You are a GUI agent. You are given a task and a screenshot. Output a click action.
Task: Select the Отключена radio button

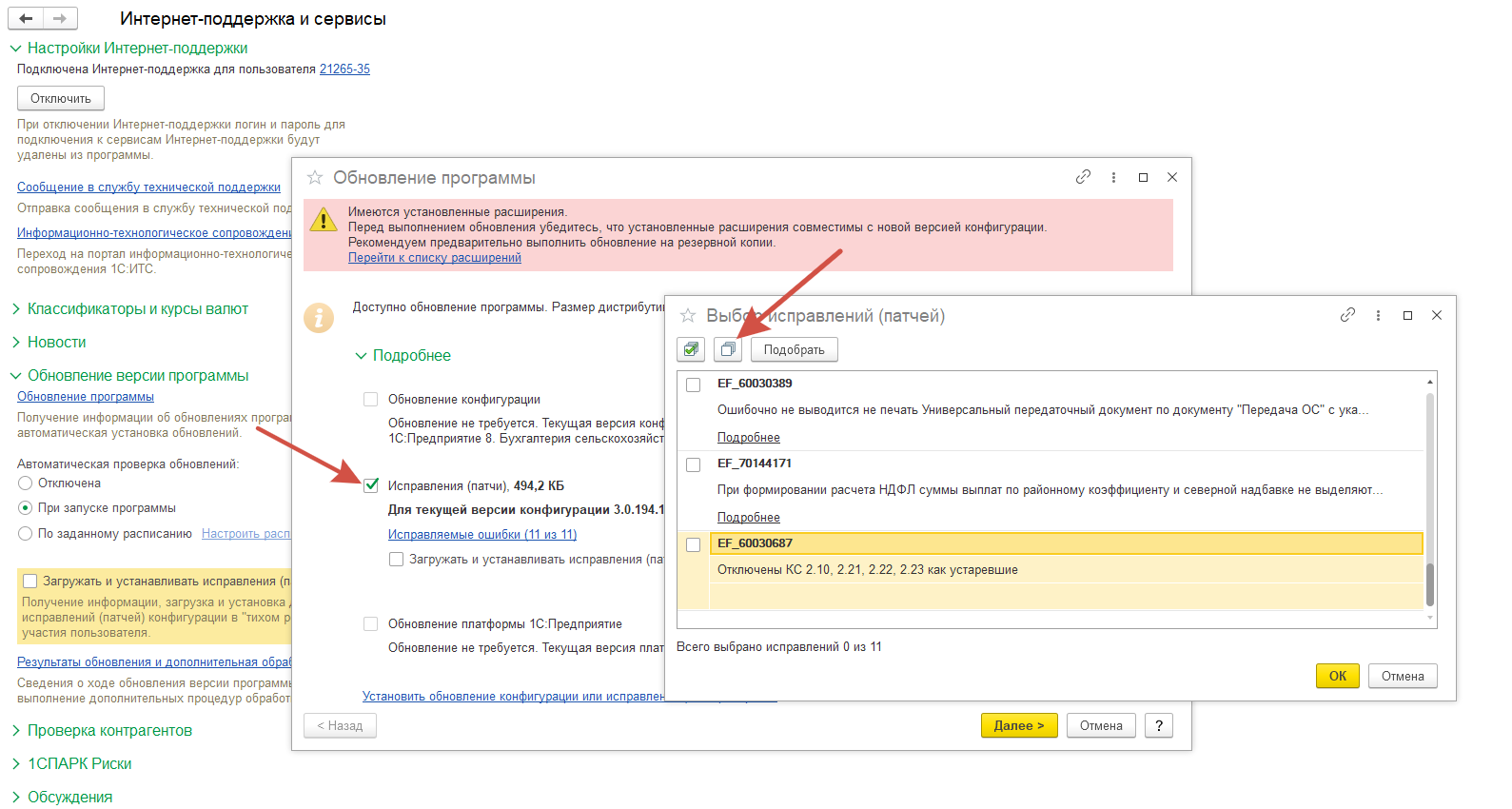pos(26,483)
